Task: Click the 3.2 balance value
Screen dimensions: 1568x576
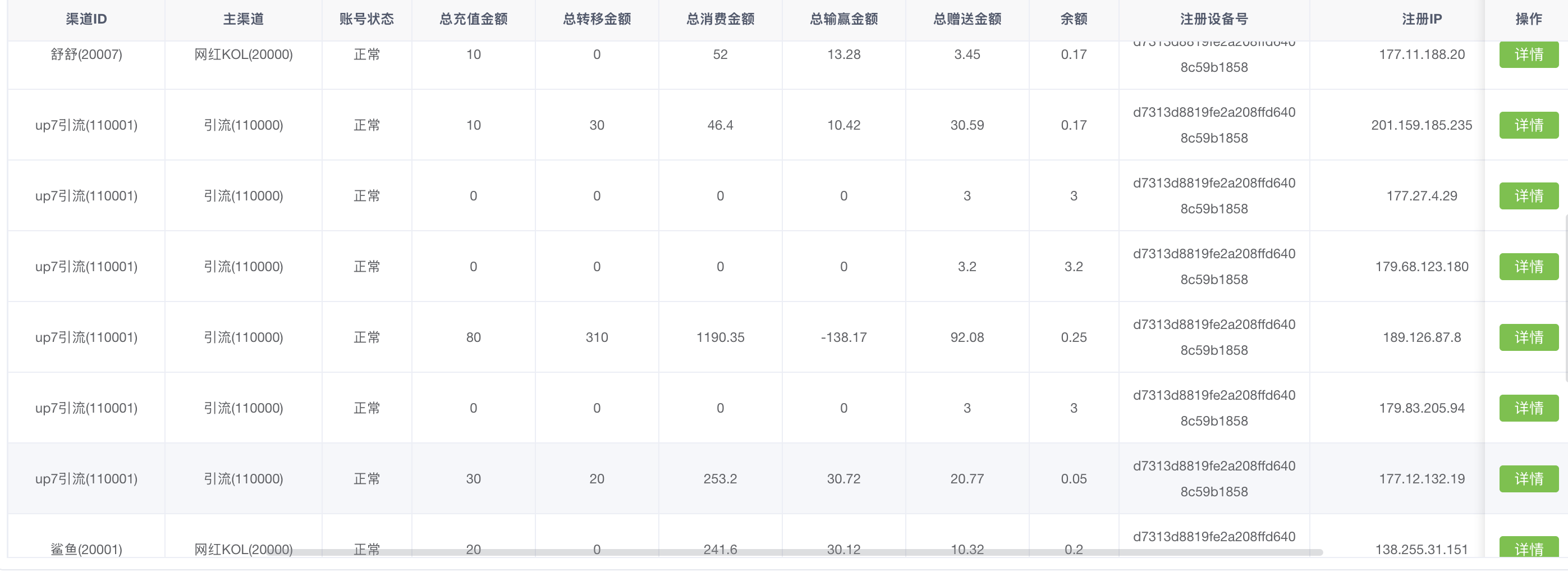Action: click(1074, 266)
